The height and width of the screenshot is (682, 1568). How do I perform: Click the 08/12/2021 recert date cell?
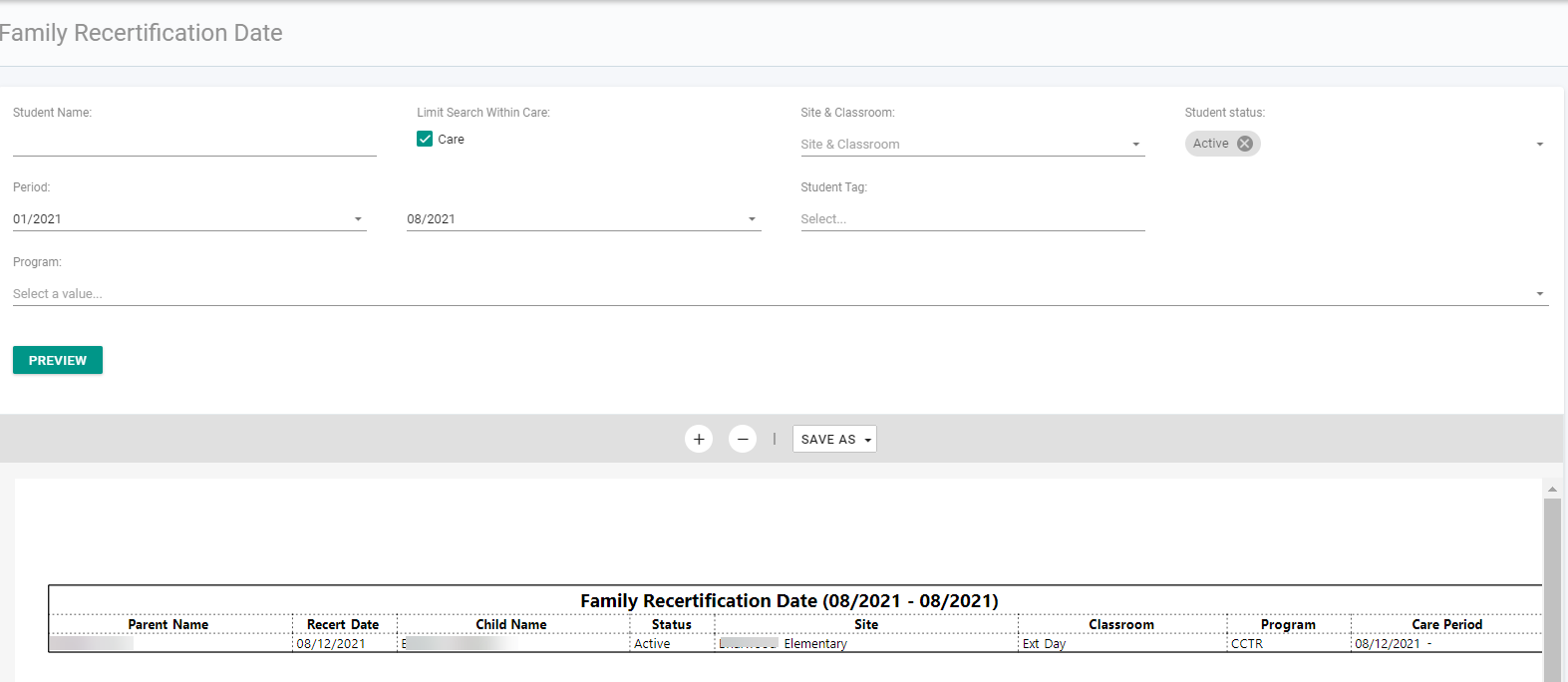pos(331,644)
